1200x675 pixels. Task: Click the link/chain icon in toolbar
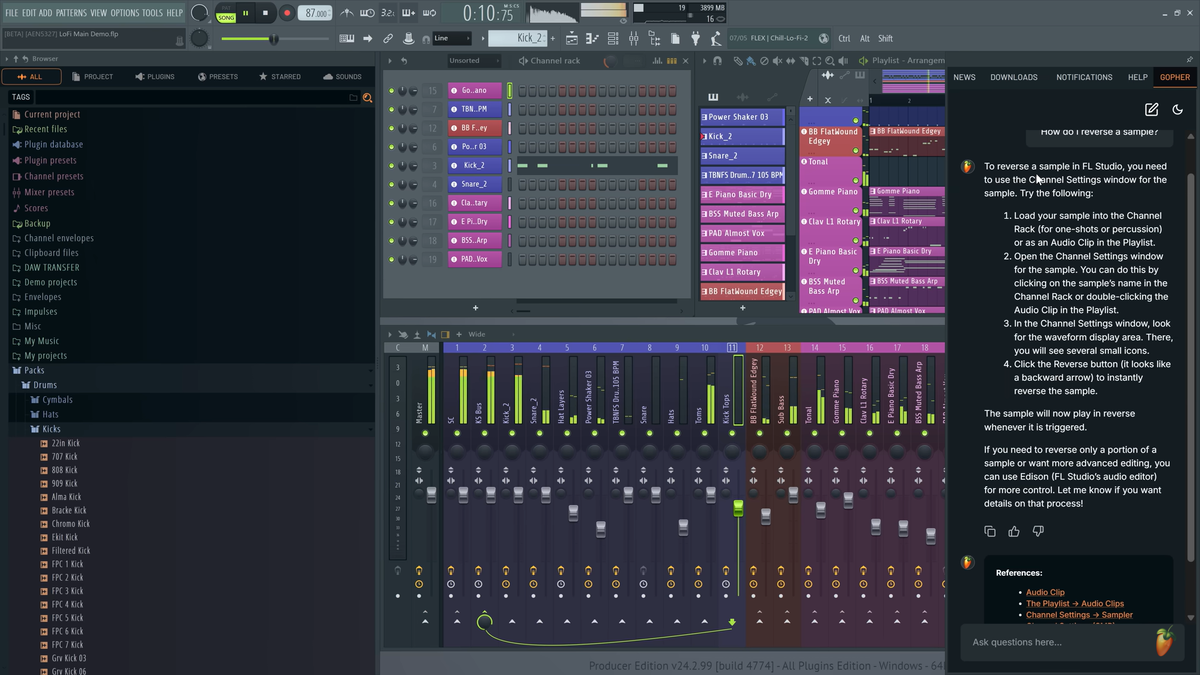coord(388,38)
